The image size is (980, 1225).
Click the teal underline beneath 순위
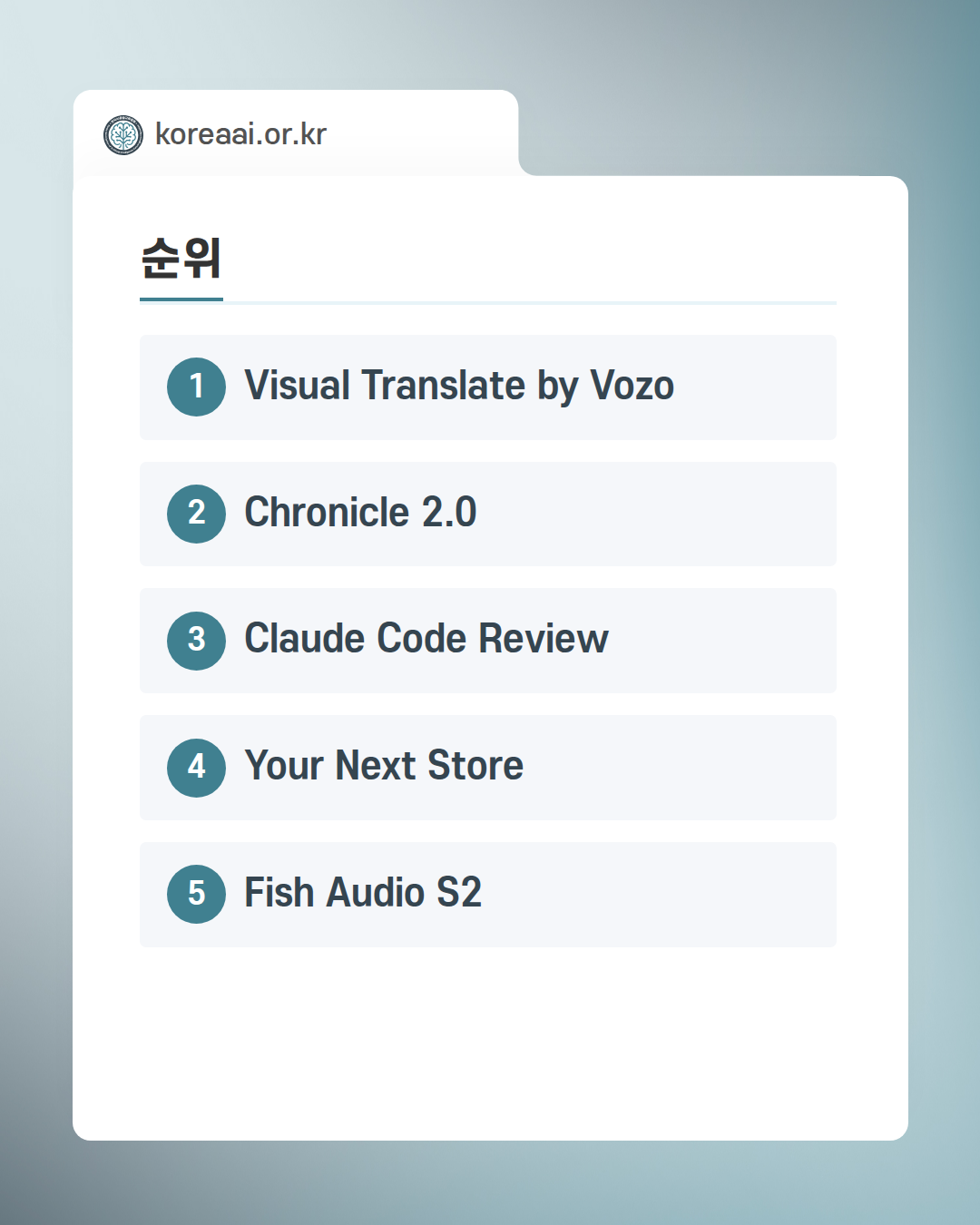(181, 299)
